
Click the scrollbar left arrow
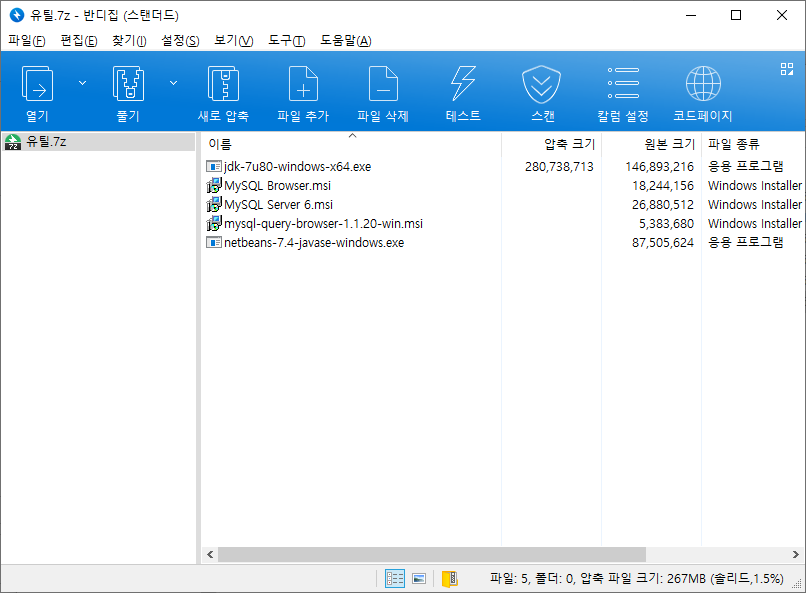(210, 554)
